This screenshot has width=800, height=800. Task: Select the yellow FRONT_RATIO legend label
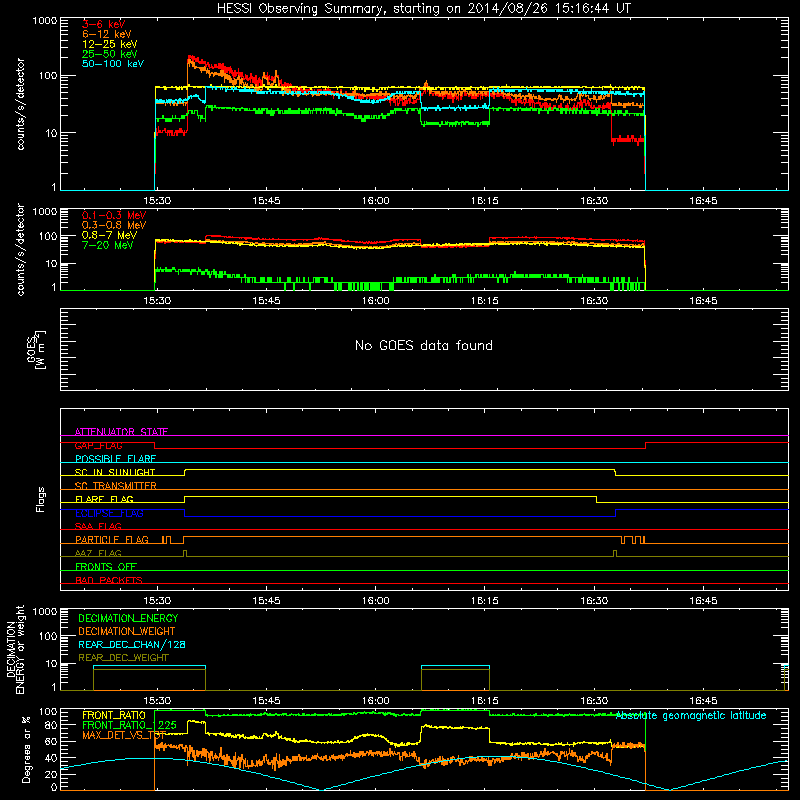(x=114, y=715)
